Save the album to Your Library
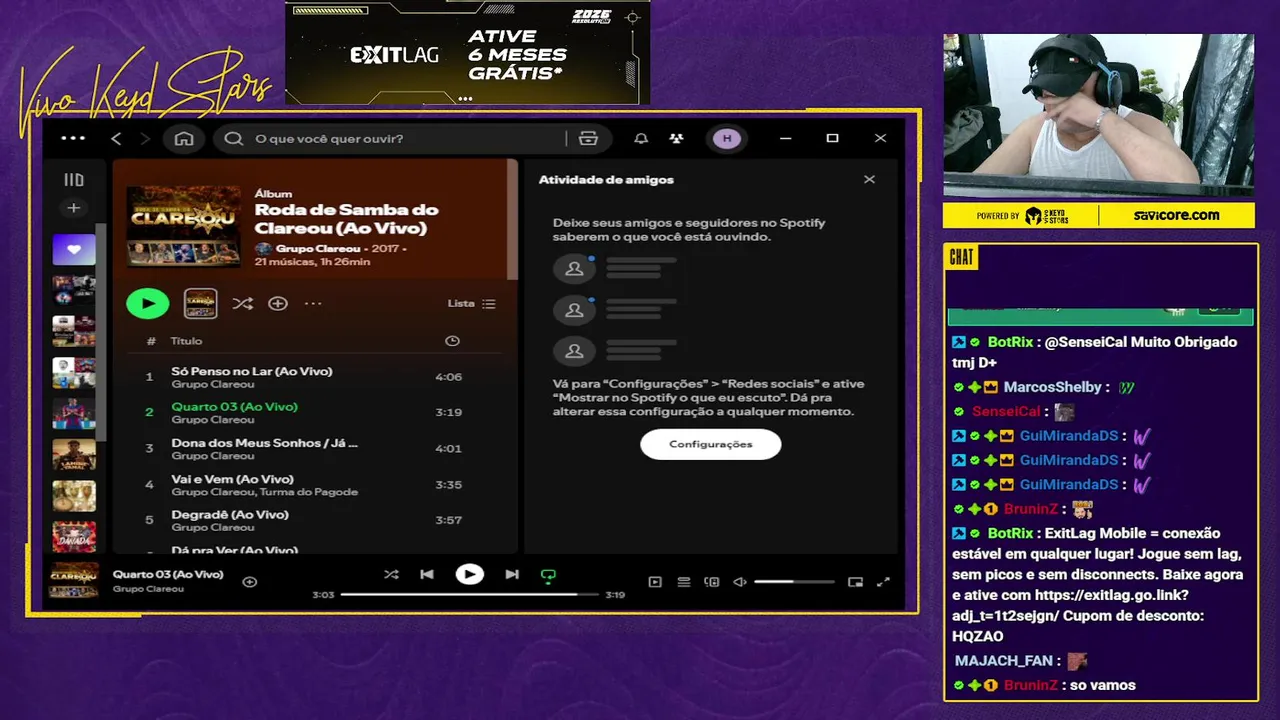The height and width of the screenshot is (720, 1280). 278,303
